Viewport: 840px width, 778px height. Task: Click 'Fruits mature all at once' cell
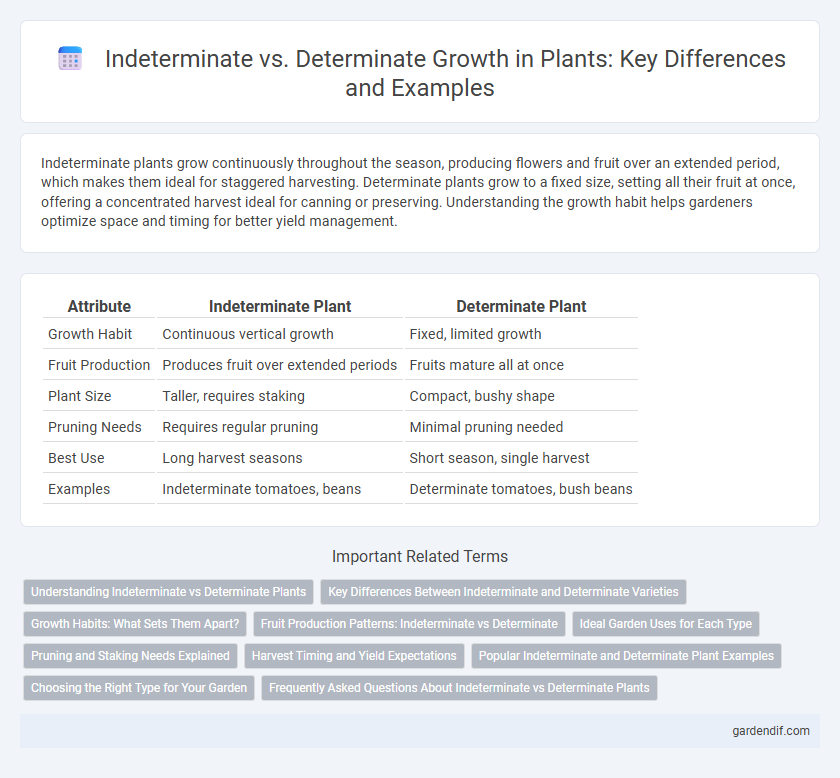(521, 365)
